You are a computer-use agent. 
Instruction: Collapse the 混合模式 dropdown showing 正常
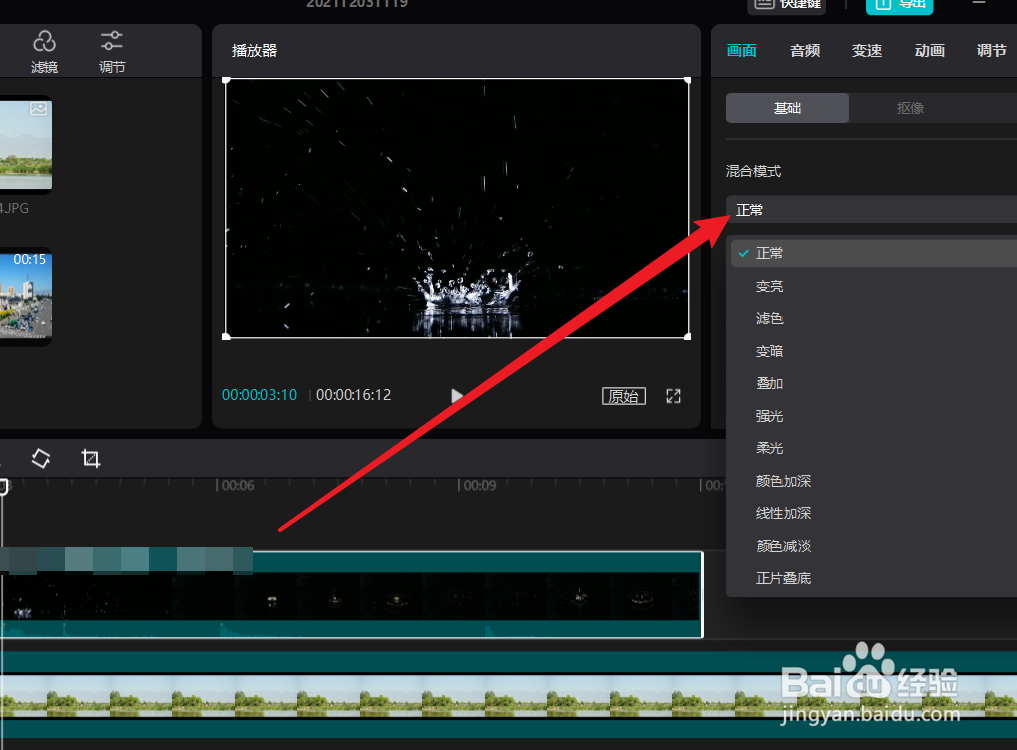click(871, 210)
